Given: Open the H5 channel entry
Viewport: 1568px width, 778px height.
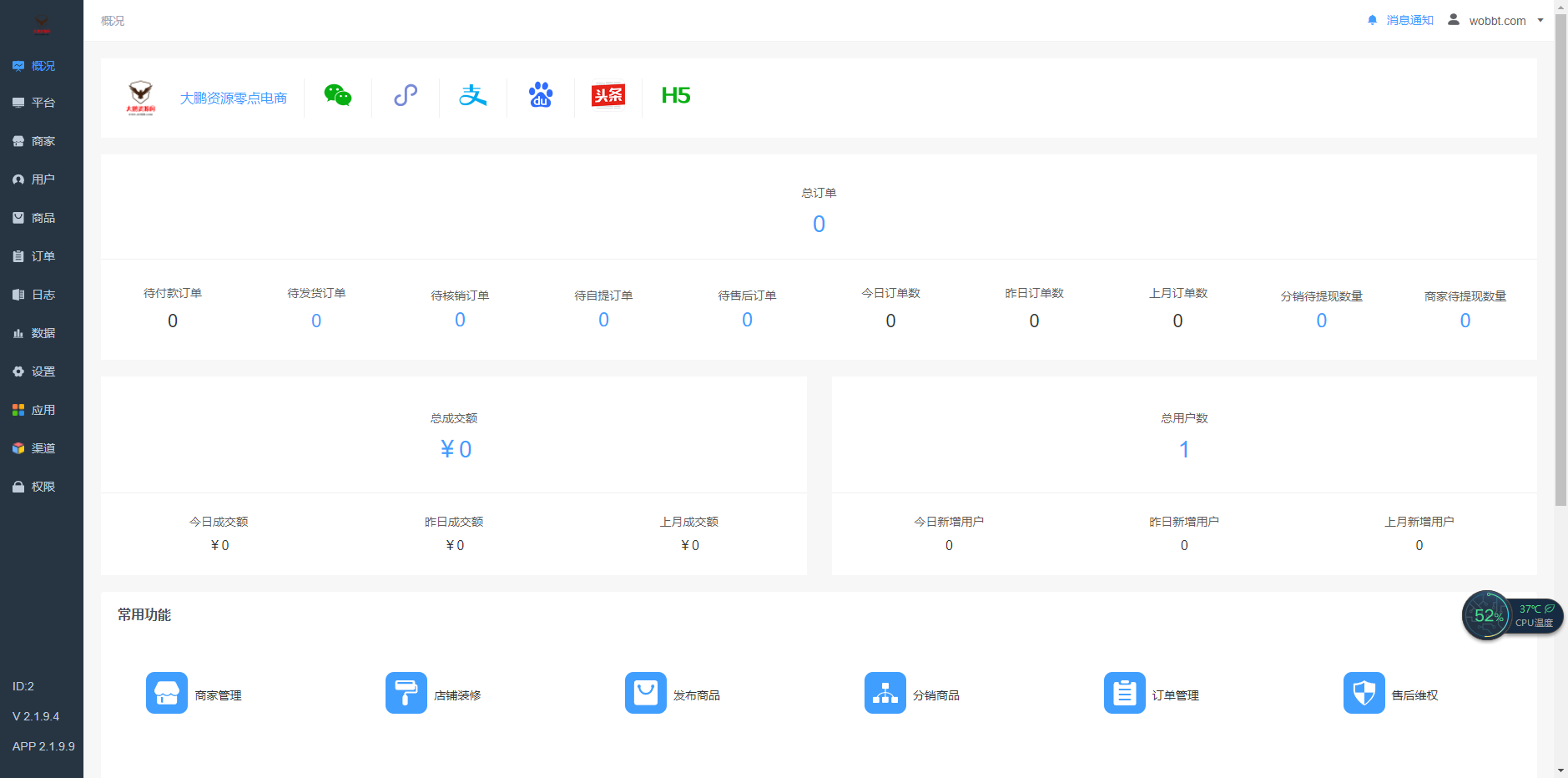Looking at the screenshot, I should click(x=674, y=95).
